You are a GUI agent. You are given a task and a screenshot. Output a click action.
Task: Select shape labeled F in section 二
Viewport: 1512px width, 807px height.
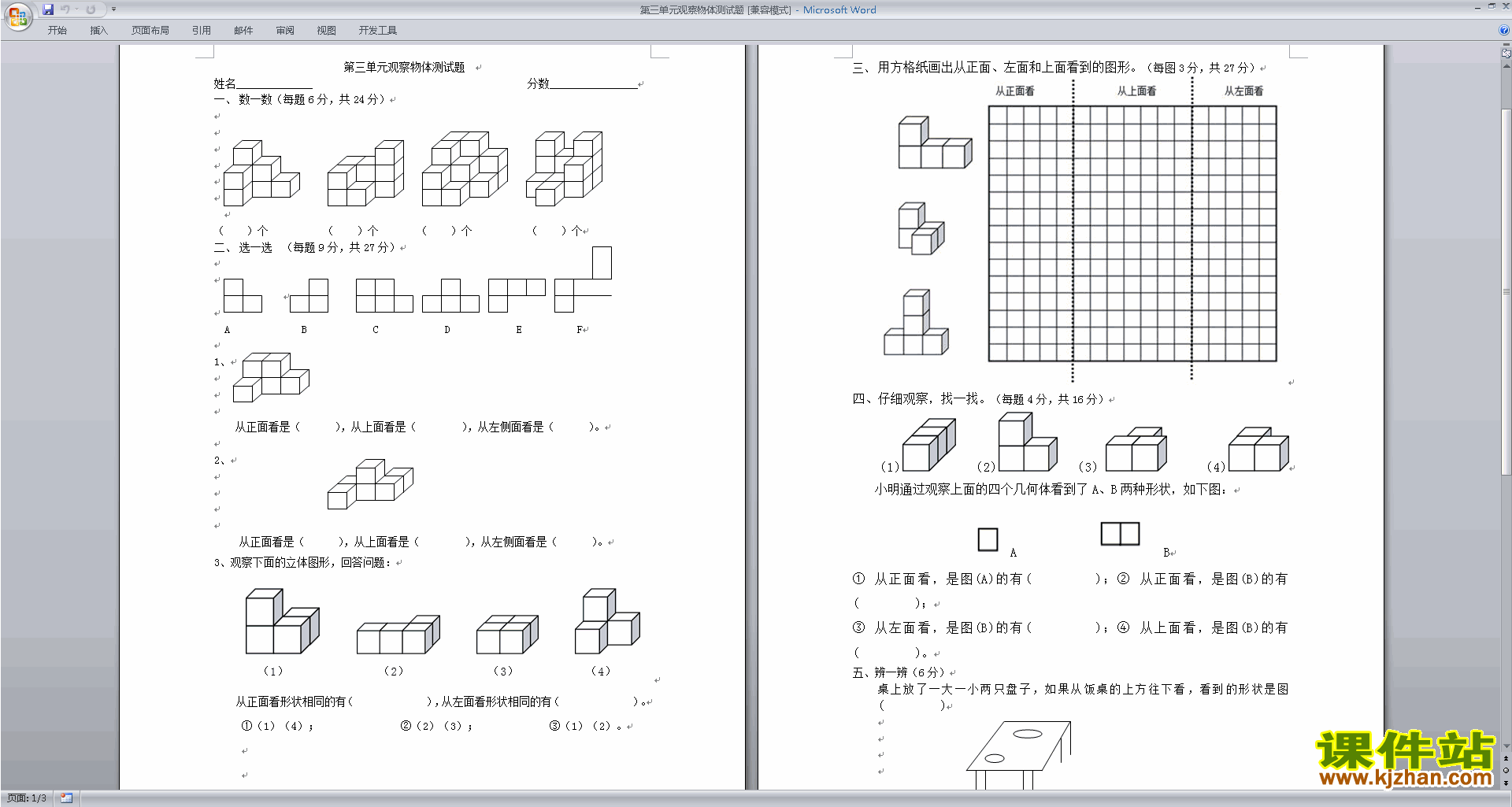click(583, 280)
